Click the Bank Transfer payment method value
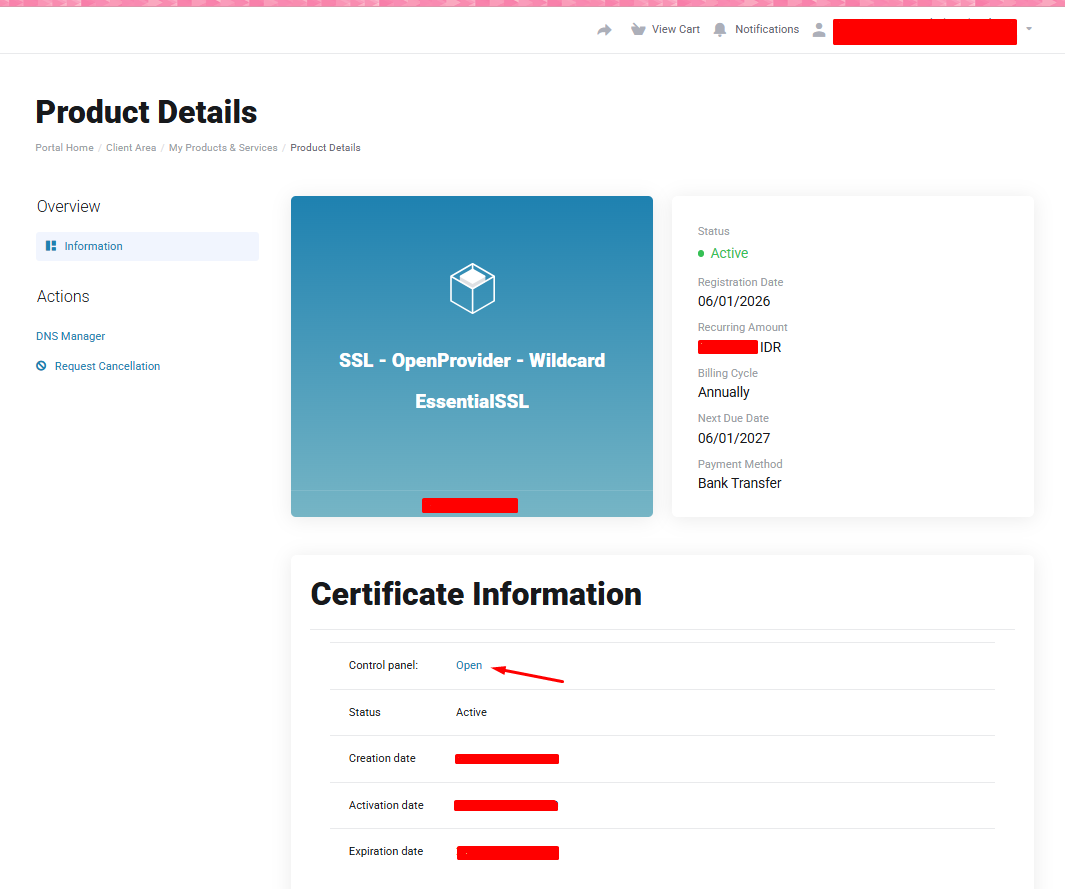1065x889 pixels. [740, 484]
